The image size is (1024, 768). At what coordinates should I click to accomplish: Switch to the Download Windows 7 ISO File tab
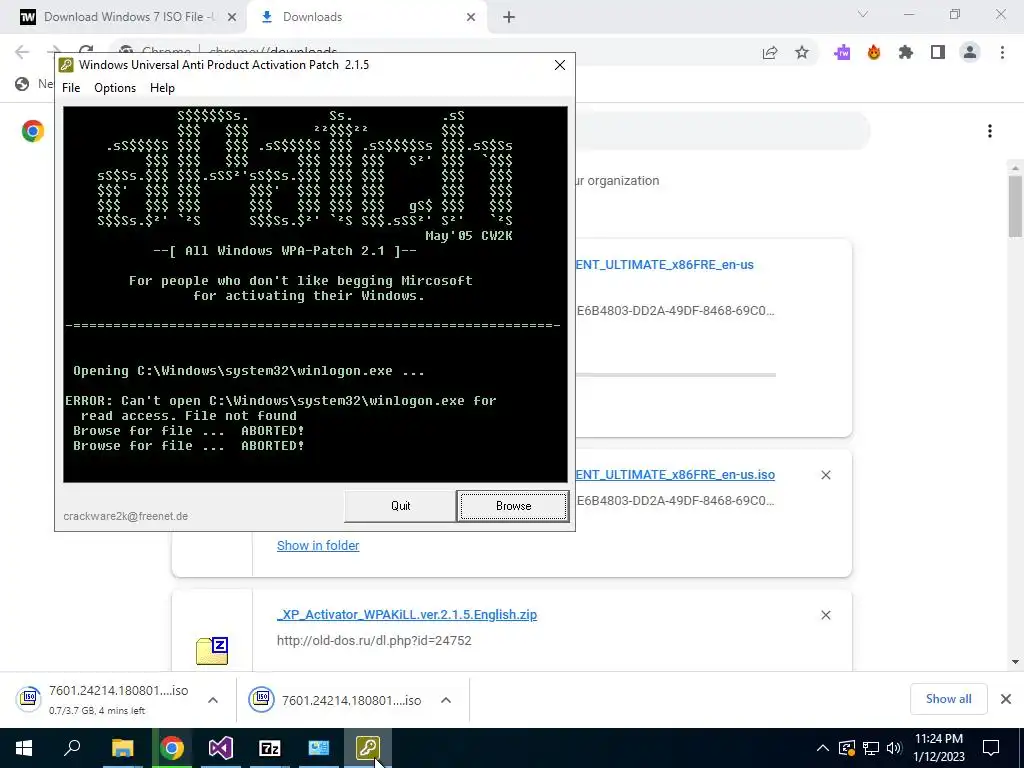128,17
